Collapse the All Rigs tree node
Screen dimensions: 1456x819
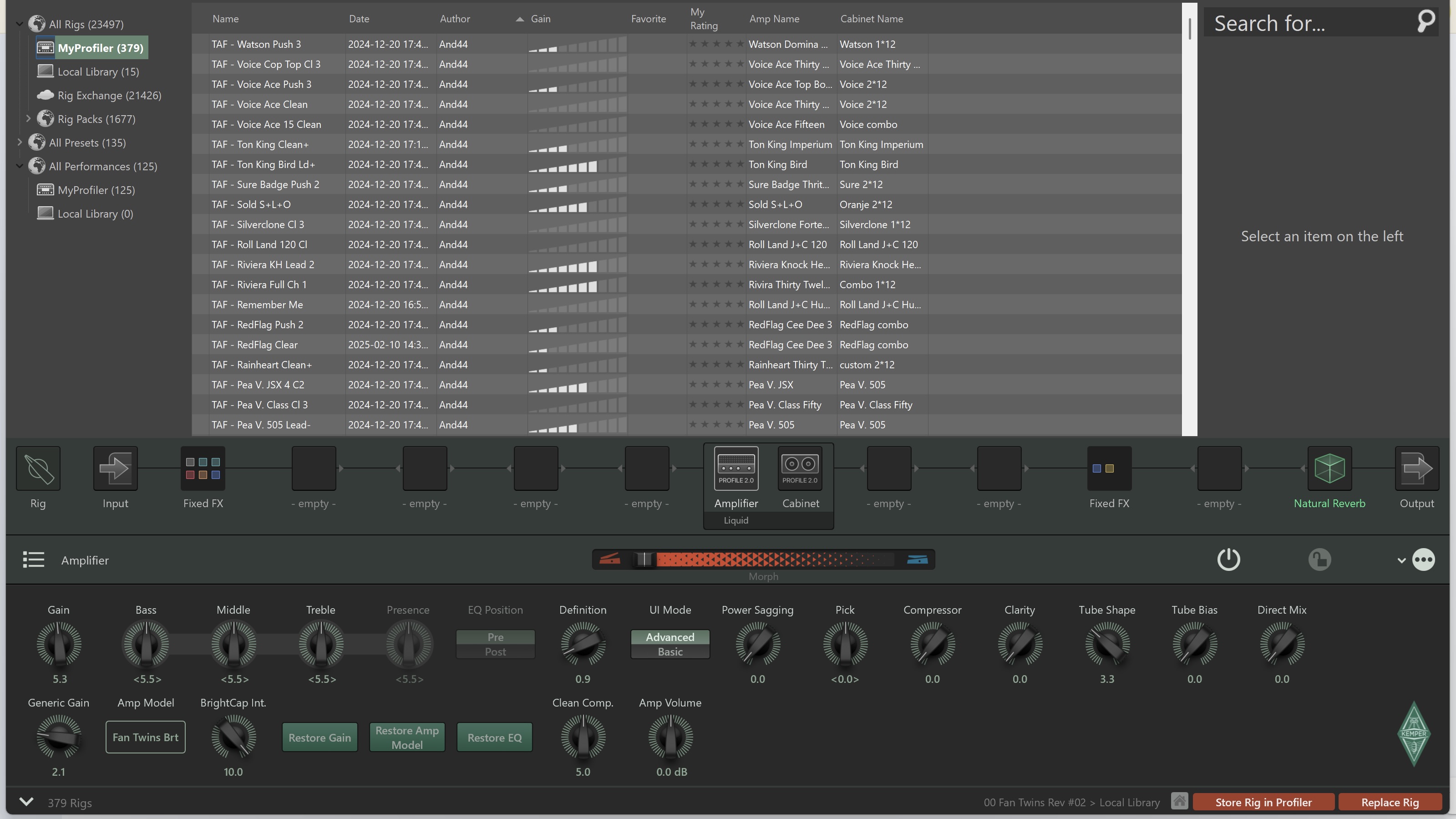tap(20, 24)
